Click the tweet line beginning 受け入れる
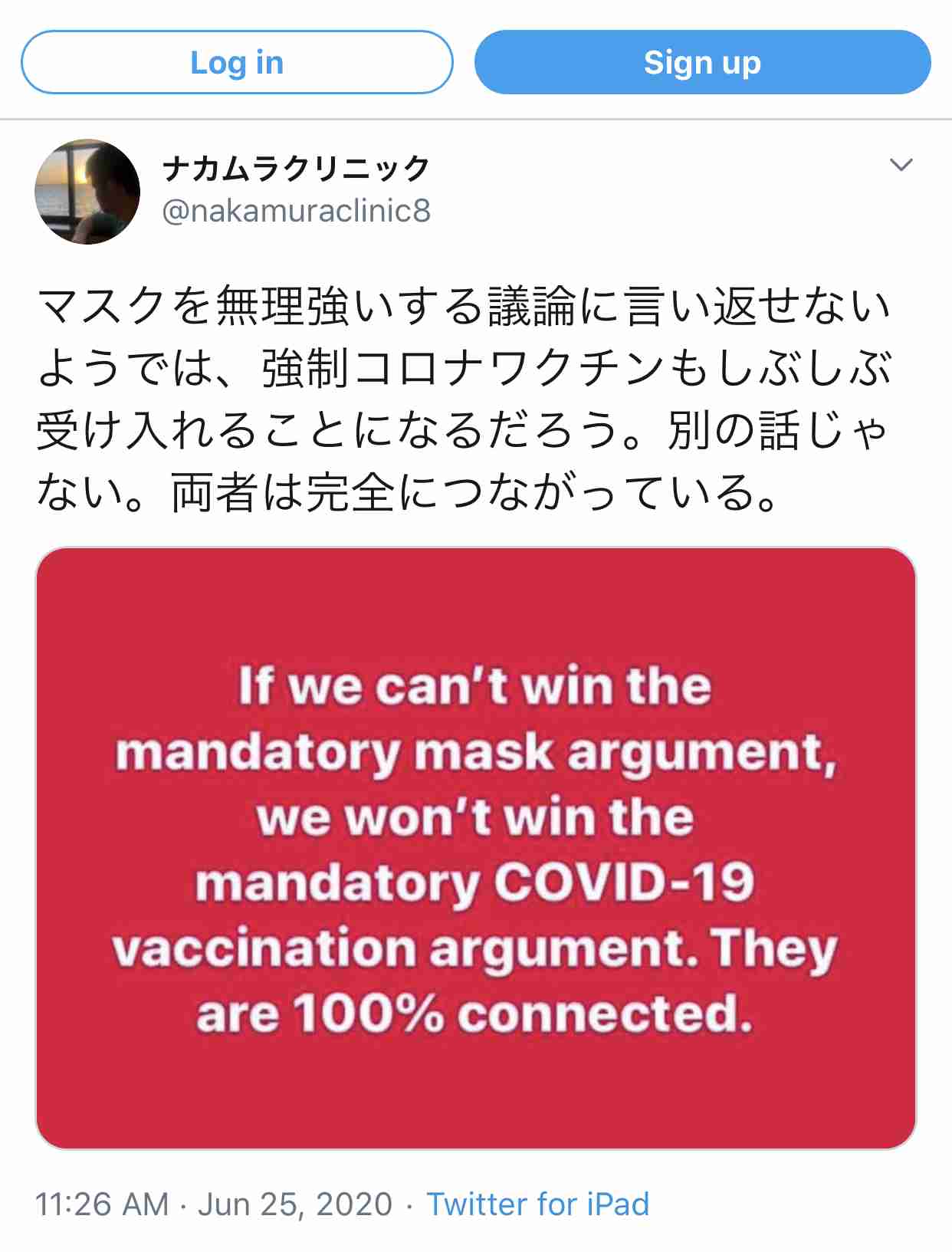This screenshot has width=952, height=1252. pyautogui.click(x=462, y=429)
